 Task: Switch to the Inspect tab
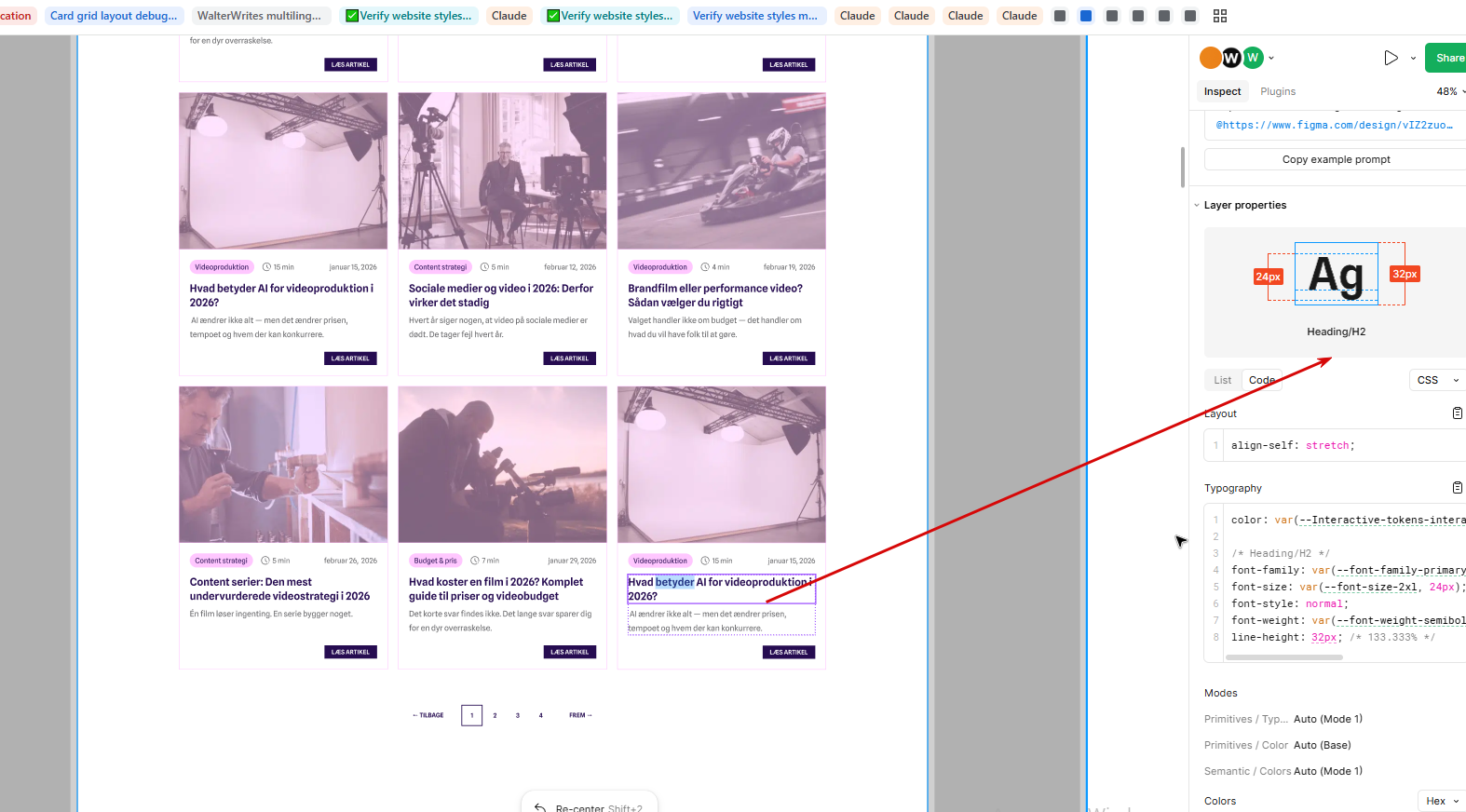[1222, 91]
